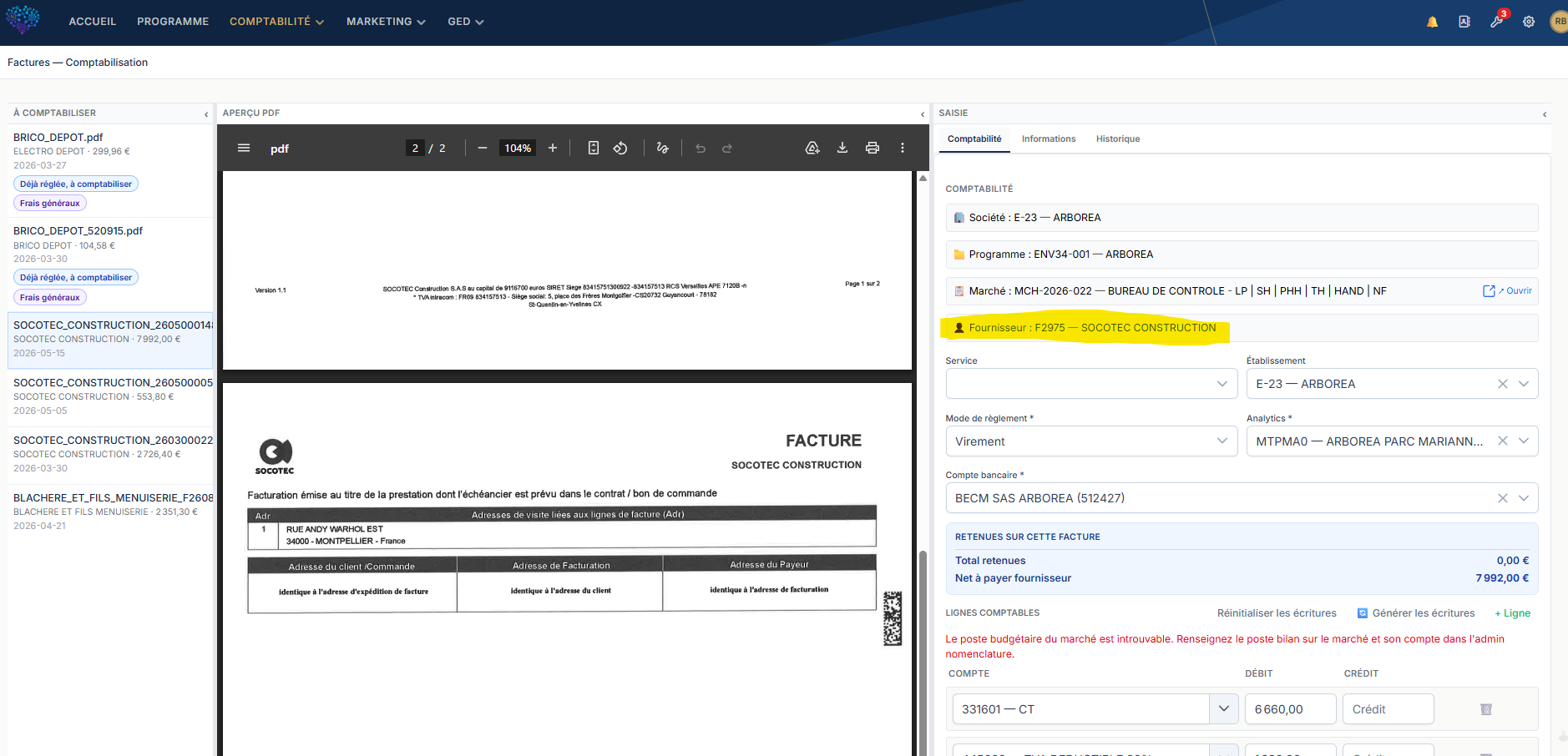Image resolution: width=1568 pixels, height=756 pixels.
Task: Collapse the À COMPTABILISER panel
Action: point(206,114)
